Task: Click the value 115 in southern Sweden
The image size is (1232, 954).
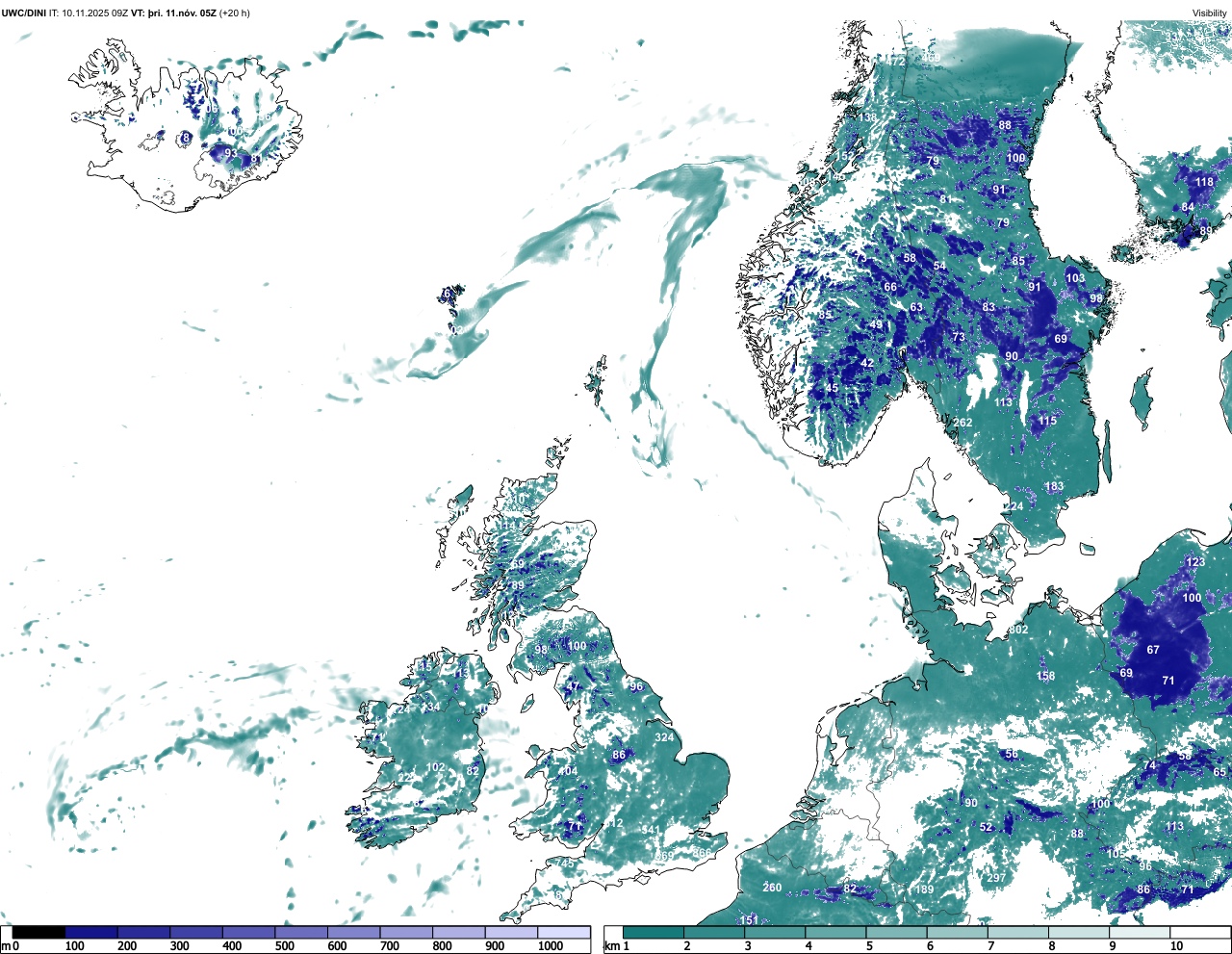Action: tap(1047, 421)
